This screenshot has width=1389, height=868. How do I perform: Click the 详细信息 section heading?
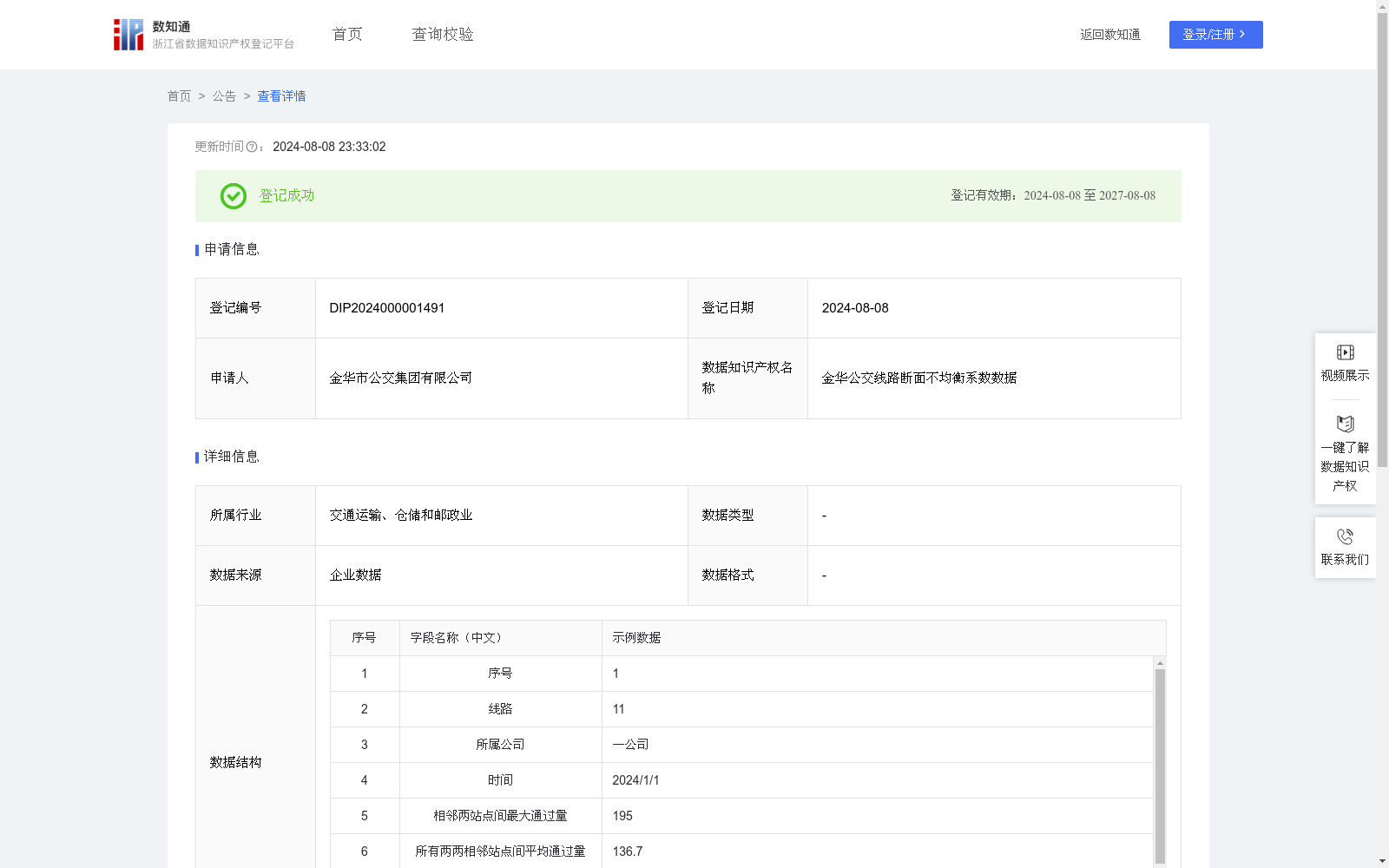[232, 457]
